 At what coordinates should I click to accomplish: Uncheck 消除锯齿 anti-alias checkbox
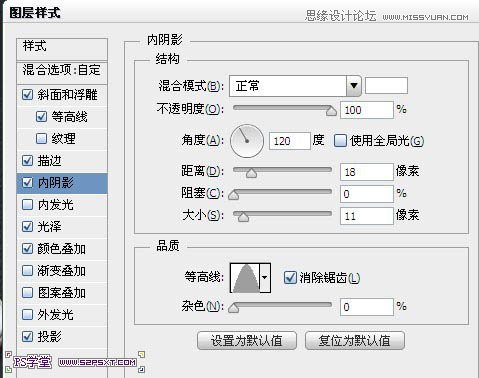pyautogui.click(x=290, y=277)
